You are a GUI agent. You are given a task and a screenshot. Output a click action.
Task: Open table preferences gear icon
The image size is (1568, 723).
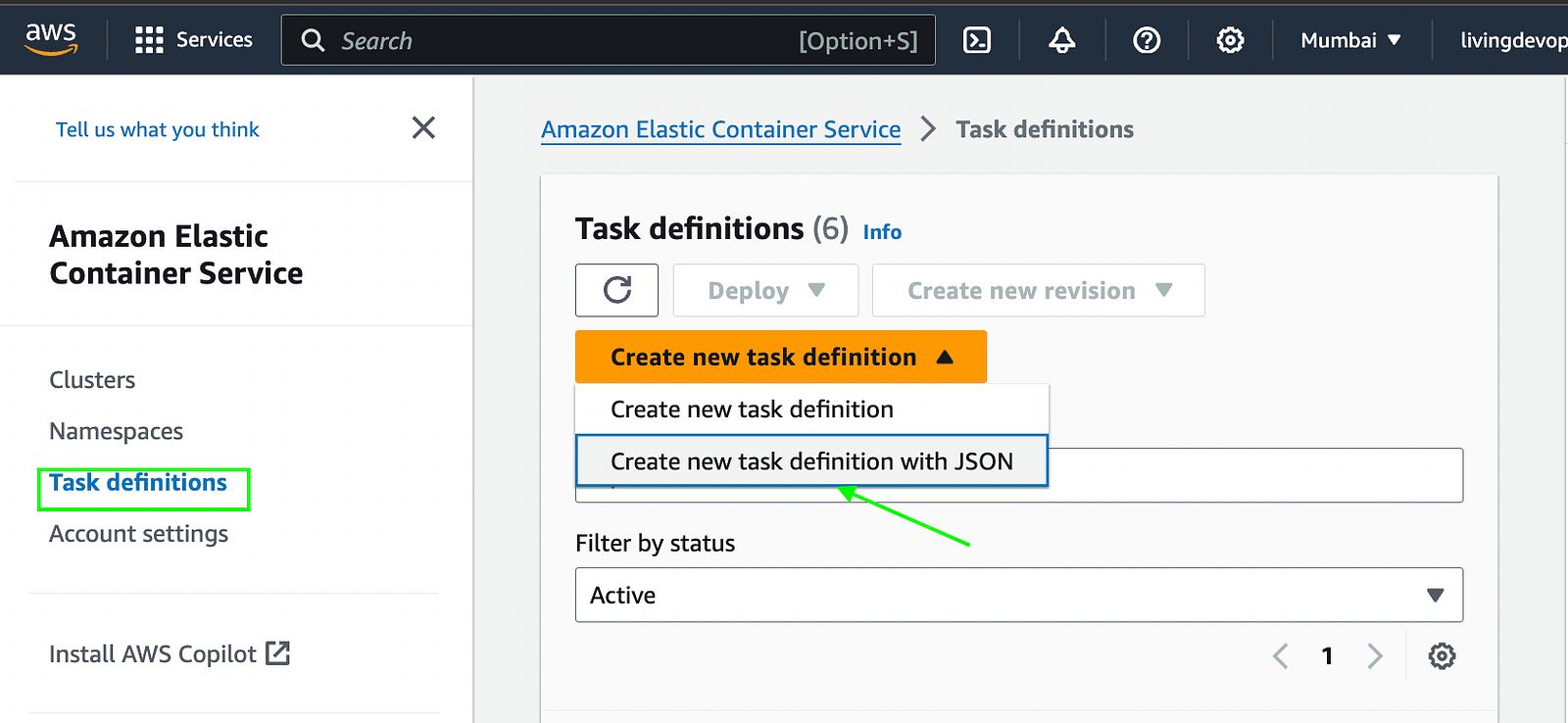click(x=1442, y=655)
